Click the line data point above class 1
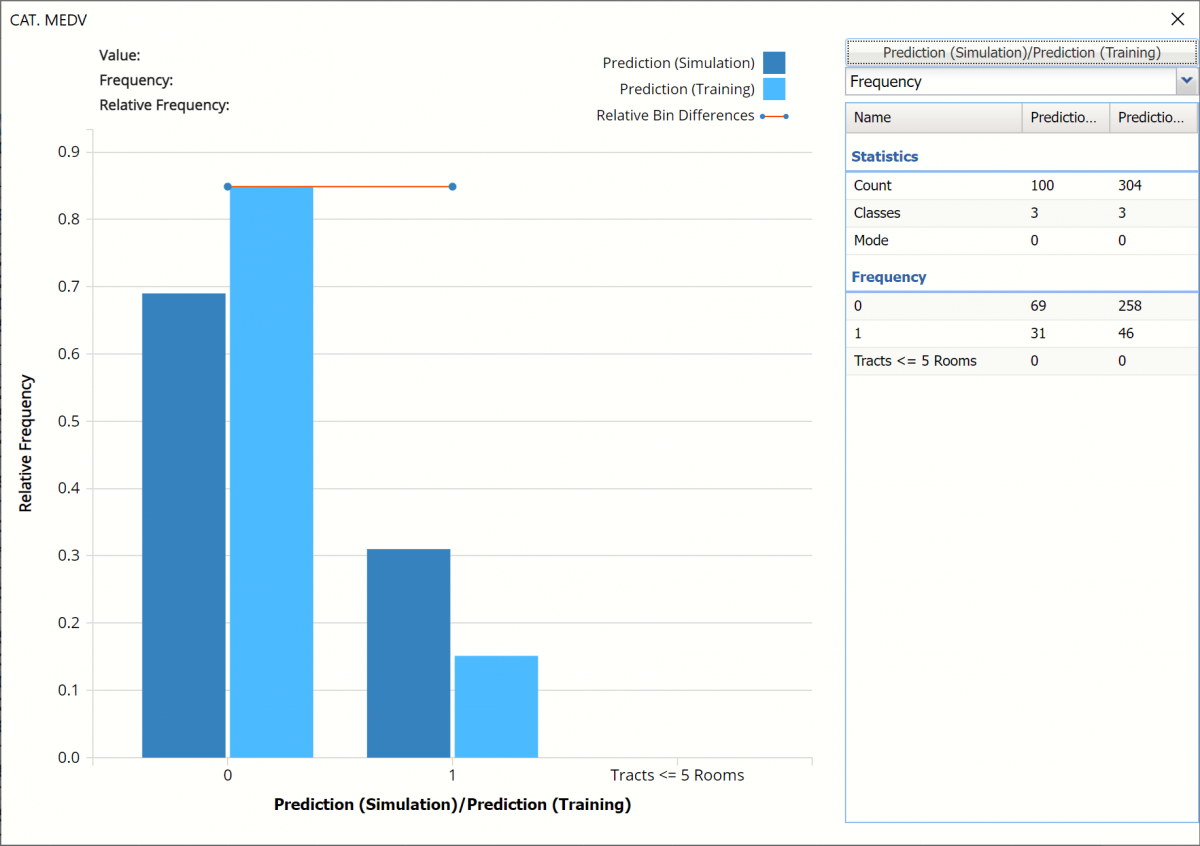 (452, 187)
